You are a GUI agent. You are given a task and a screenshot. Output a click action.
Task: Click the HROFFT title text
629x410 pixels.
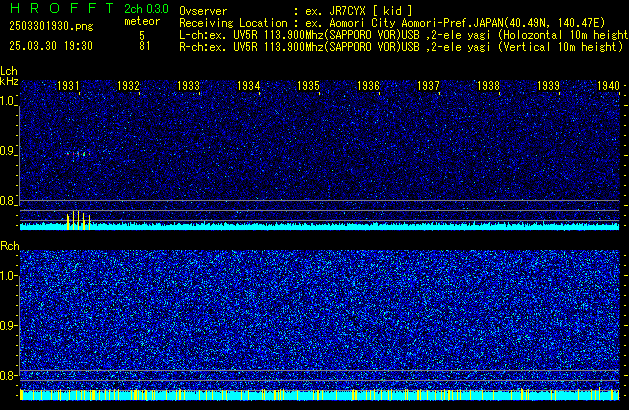(62, 8)
